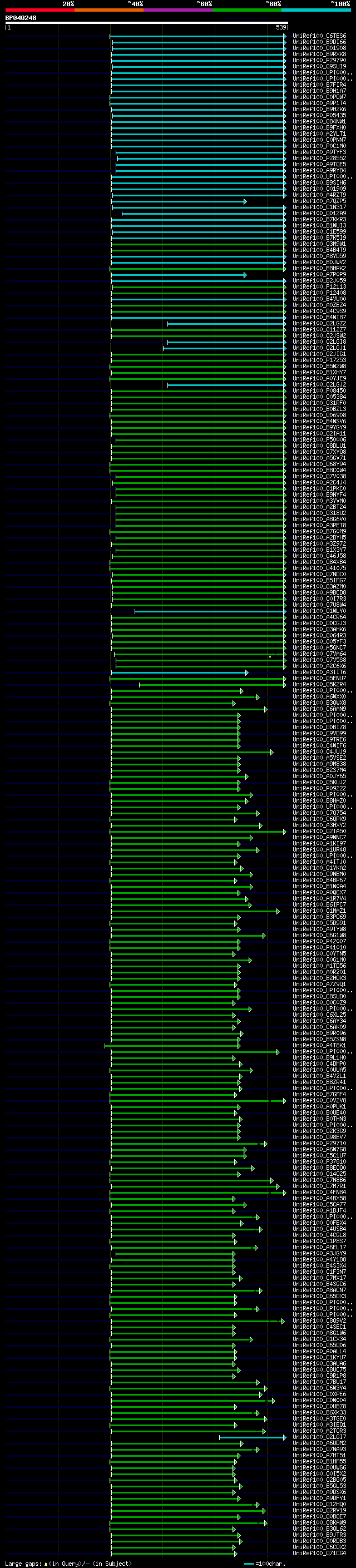Click the UniRef100_A4CR64 entry
The width and height of the screenshot is (356, 1568).
point(319,617)
